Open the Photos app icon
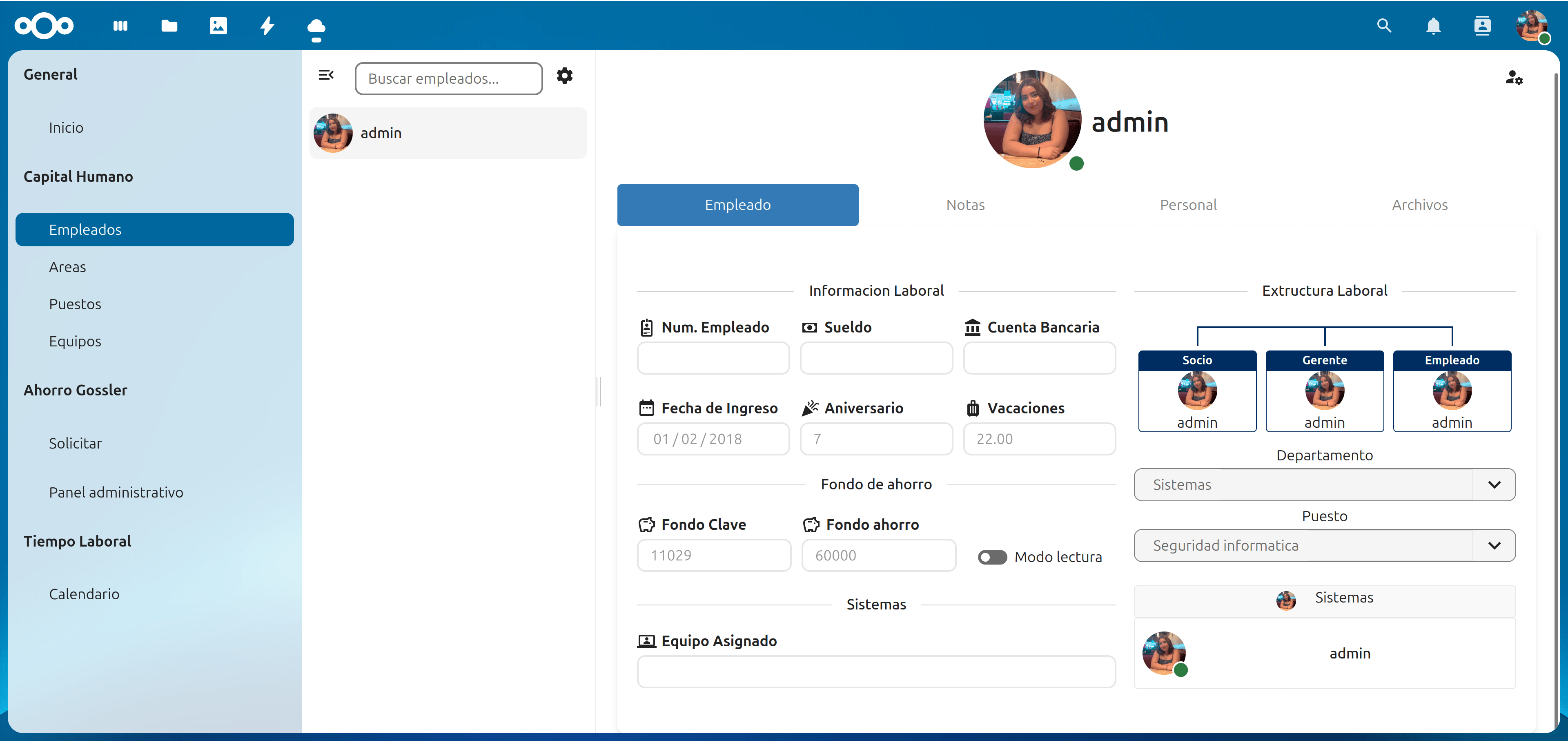Image resolution: width=1568 pixels, height=741 pixels. point(218,26)
